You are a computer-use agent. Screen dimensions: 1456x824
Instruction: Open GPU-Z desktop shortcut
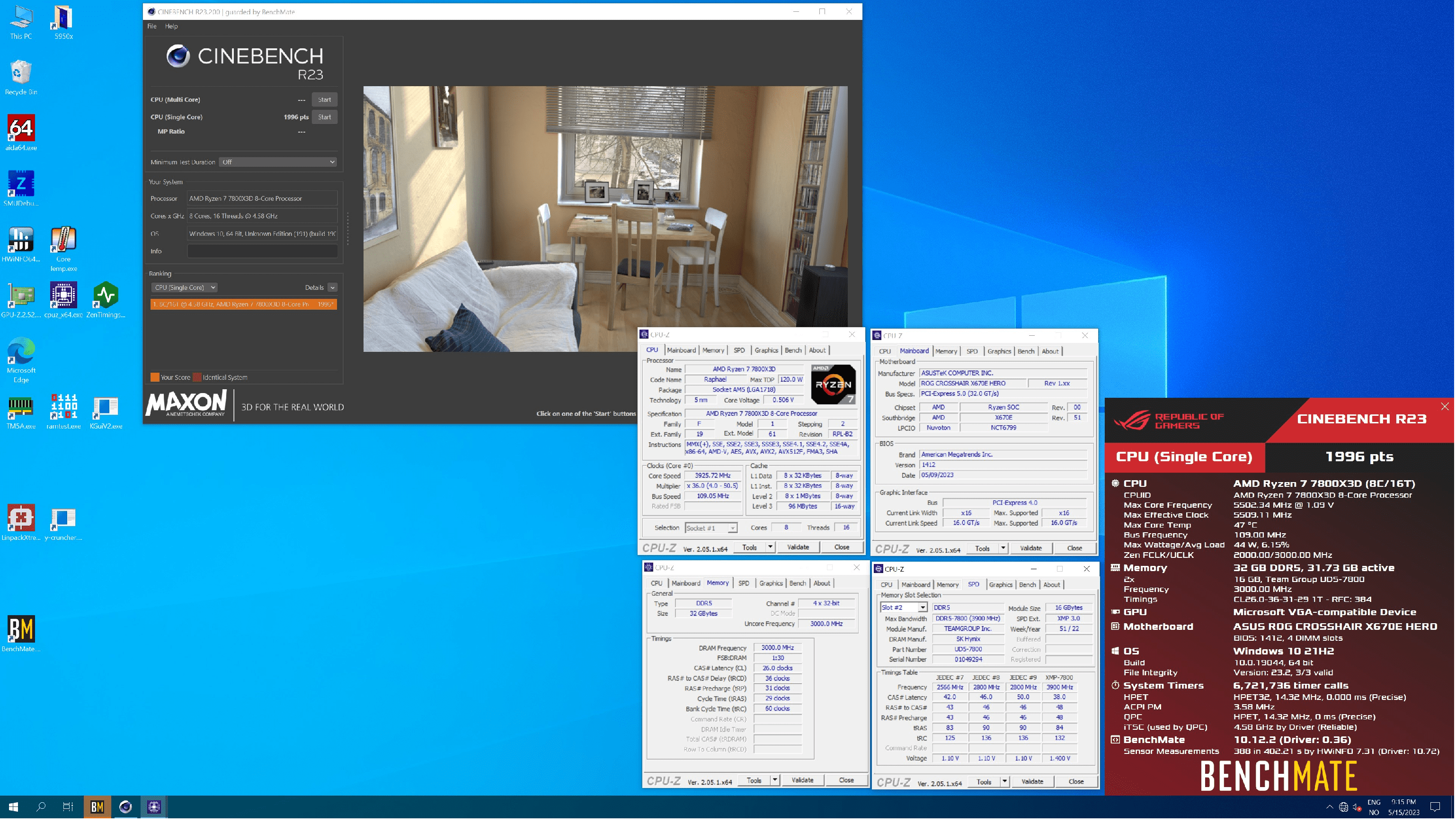(x=21, y=301)
